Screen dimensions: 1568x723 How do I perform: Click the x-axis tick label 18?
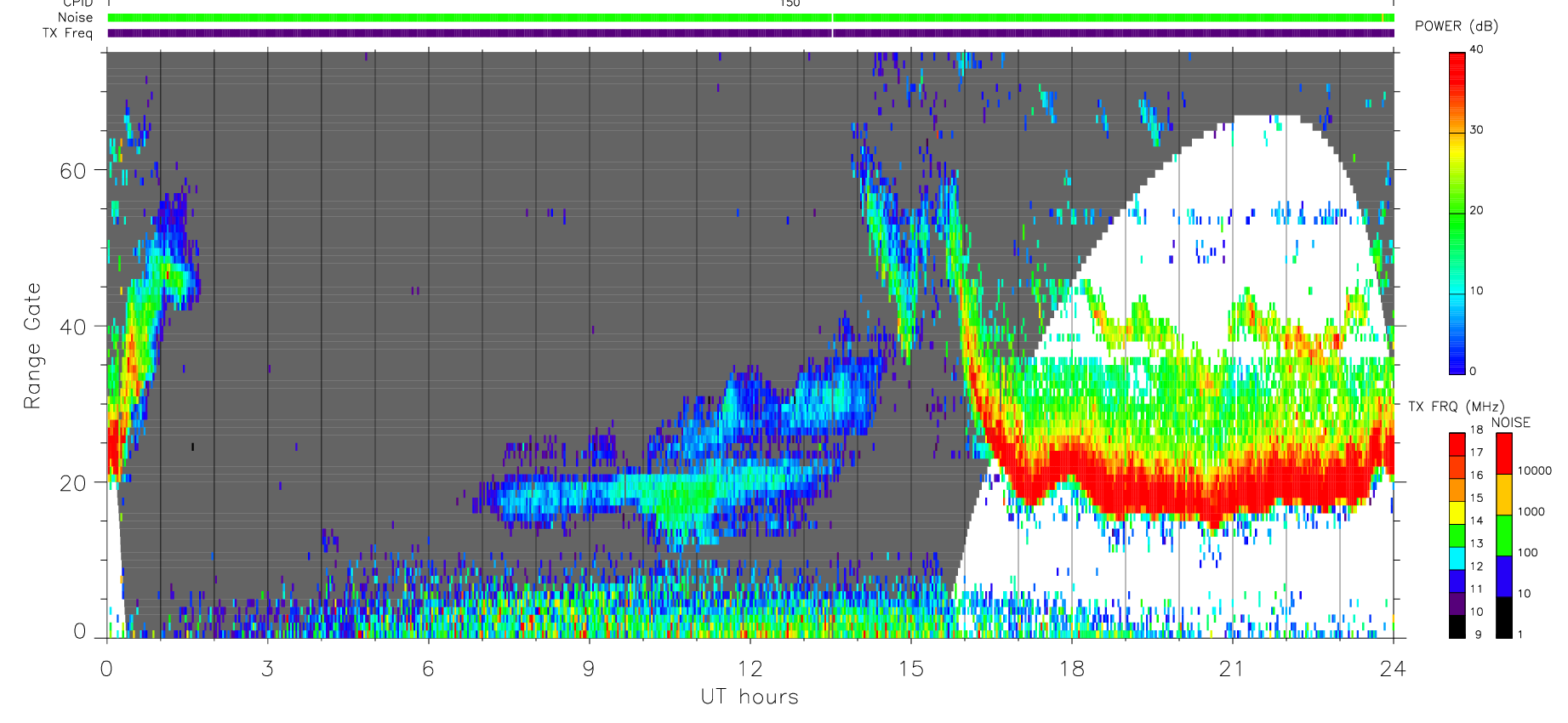tap(1071, 669)
